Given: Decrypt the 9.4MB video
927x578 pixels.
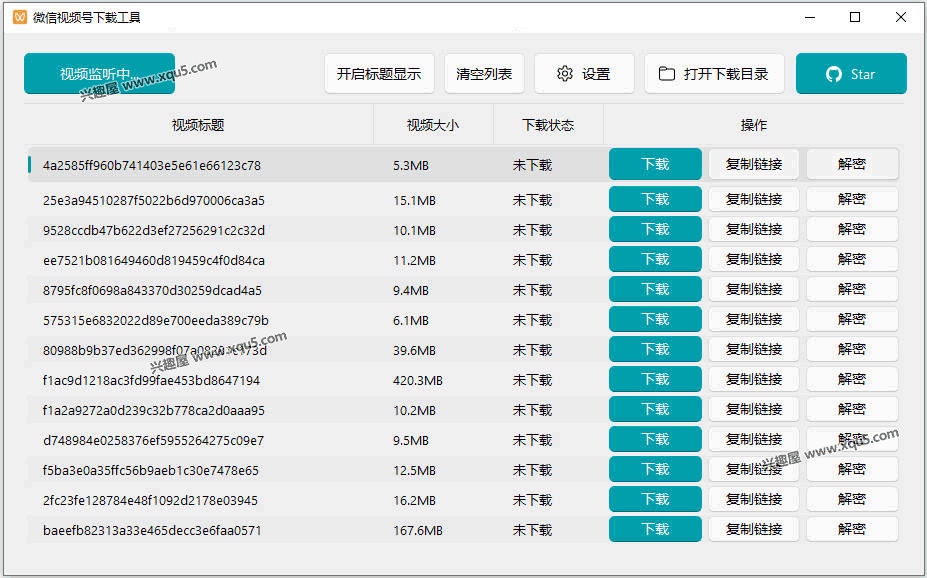Looking at the screenshot, I should (x=852, y=290).
